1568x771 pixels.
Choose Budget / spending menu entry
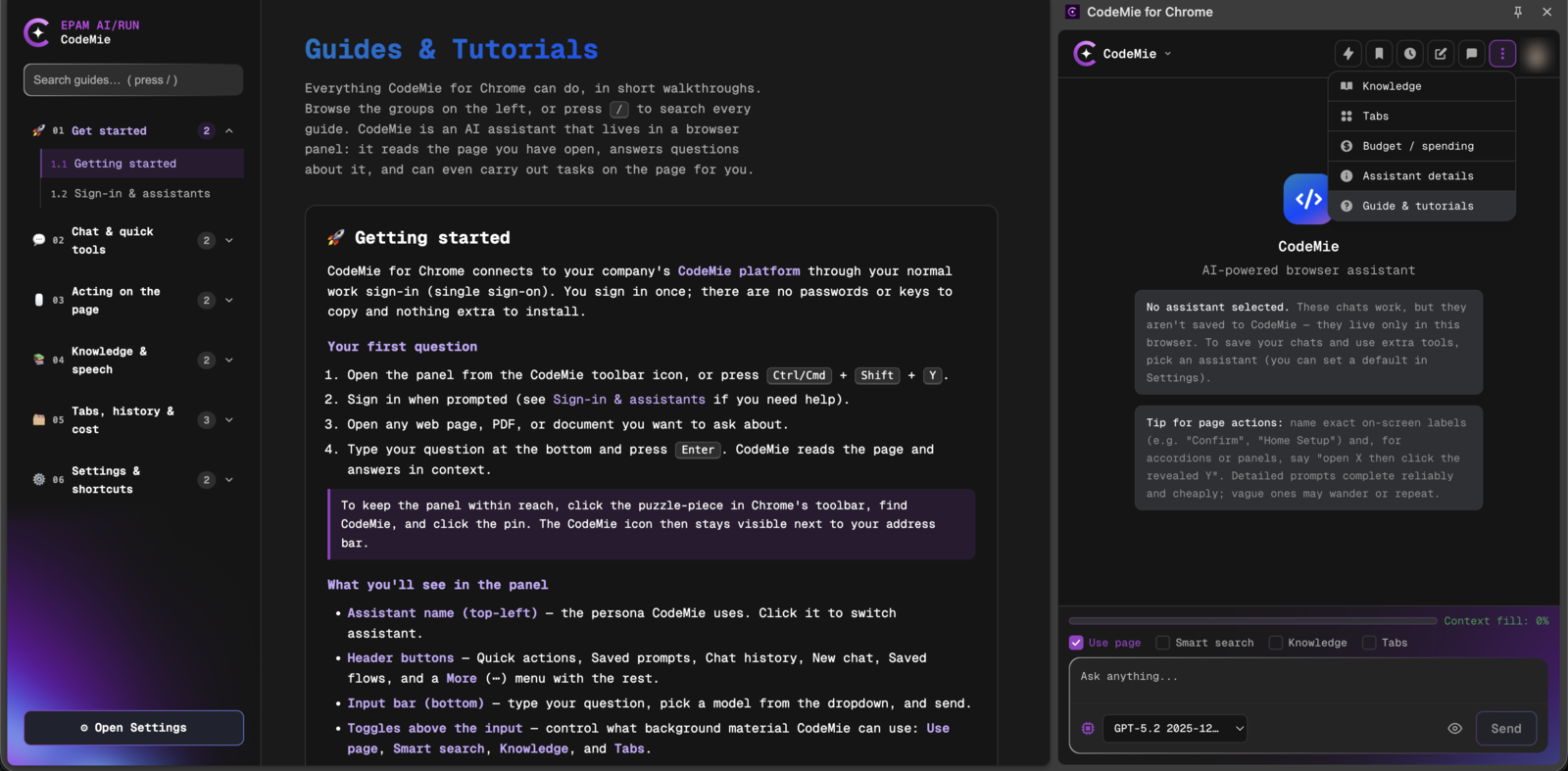pyautogui.click(x=1422, y=146)
